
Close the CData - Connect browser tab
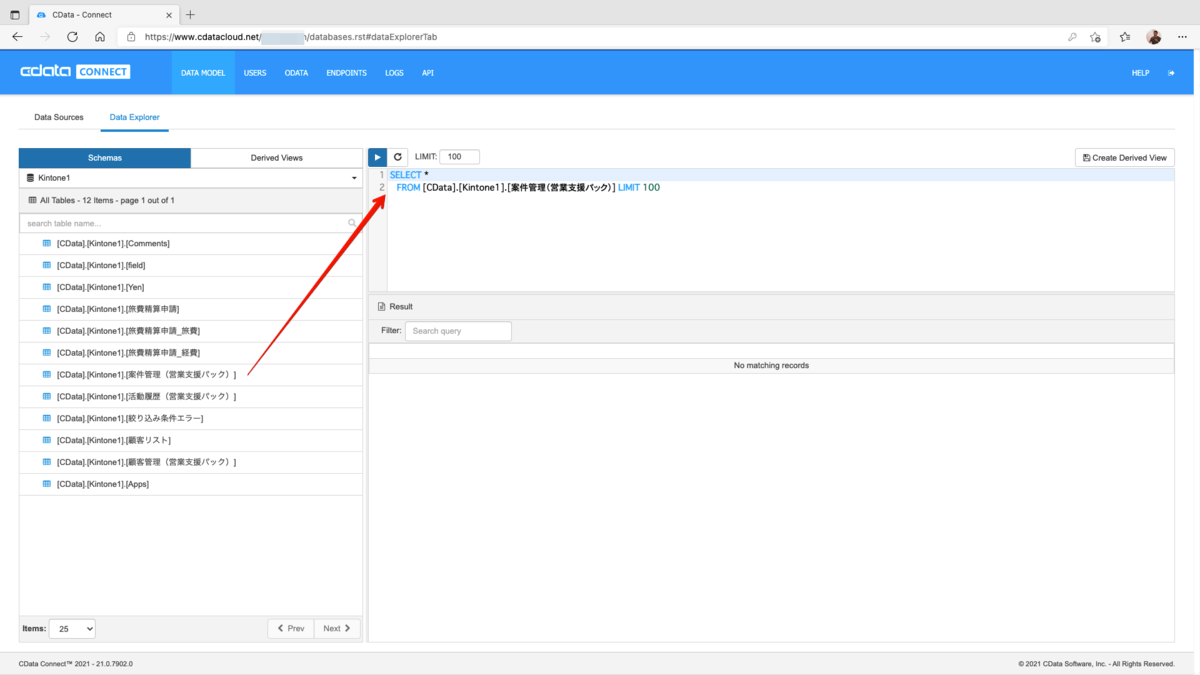(x=168, y=15)
